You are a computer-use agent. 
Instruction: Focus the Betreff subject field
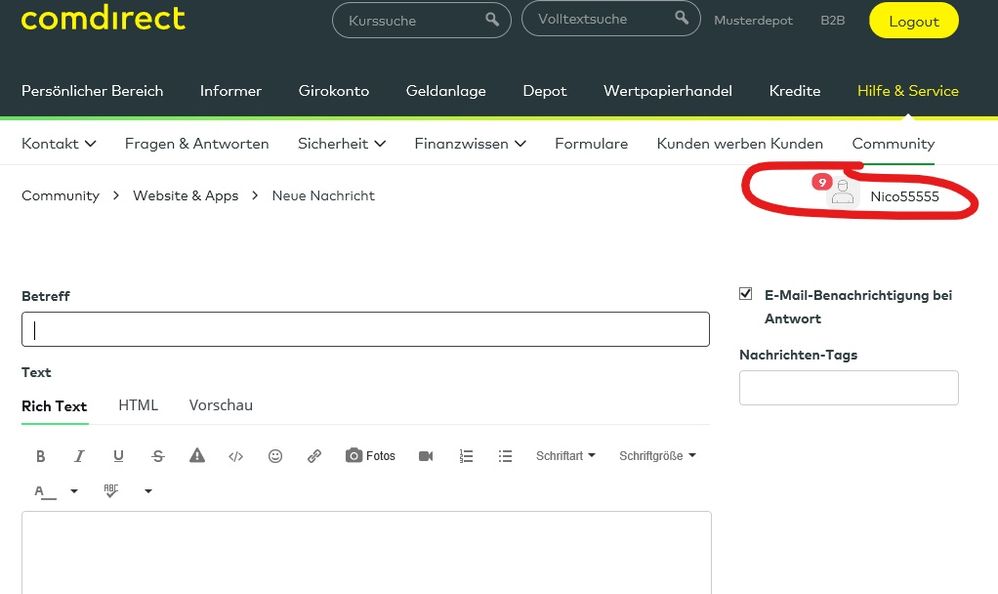pos(365,329)
